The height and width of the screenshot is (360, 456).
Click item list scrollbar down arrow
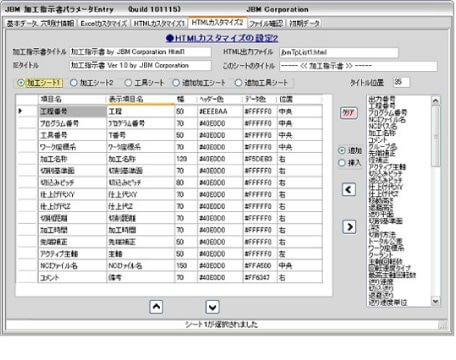tap(435, 301)
